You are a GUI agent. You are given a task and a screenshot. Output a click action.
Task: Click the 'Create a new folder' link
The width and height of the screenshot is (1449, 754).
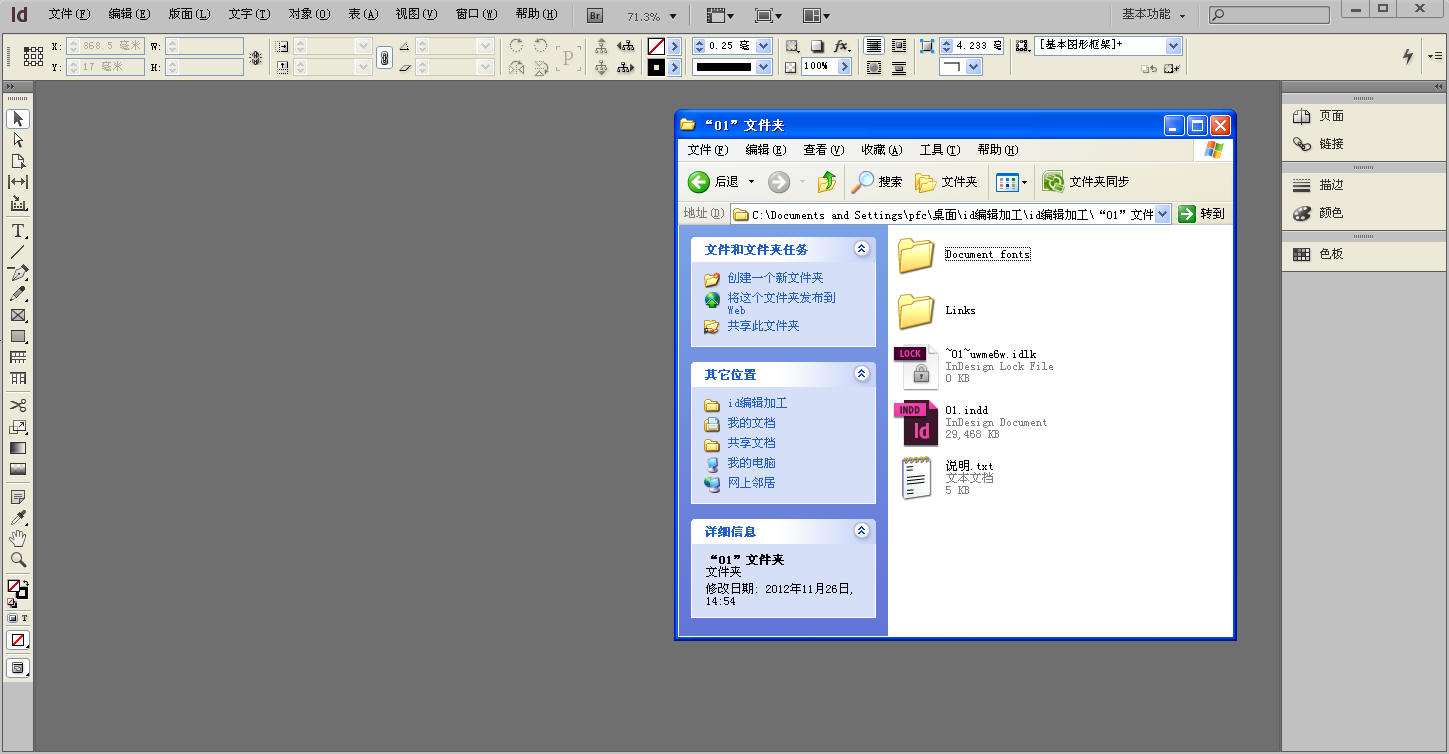point(775,278)
